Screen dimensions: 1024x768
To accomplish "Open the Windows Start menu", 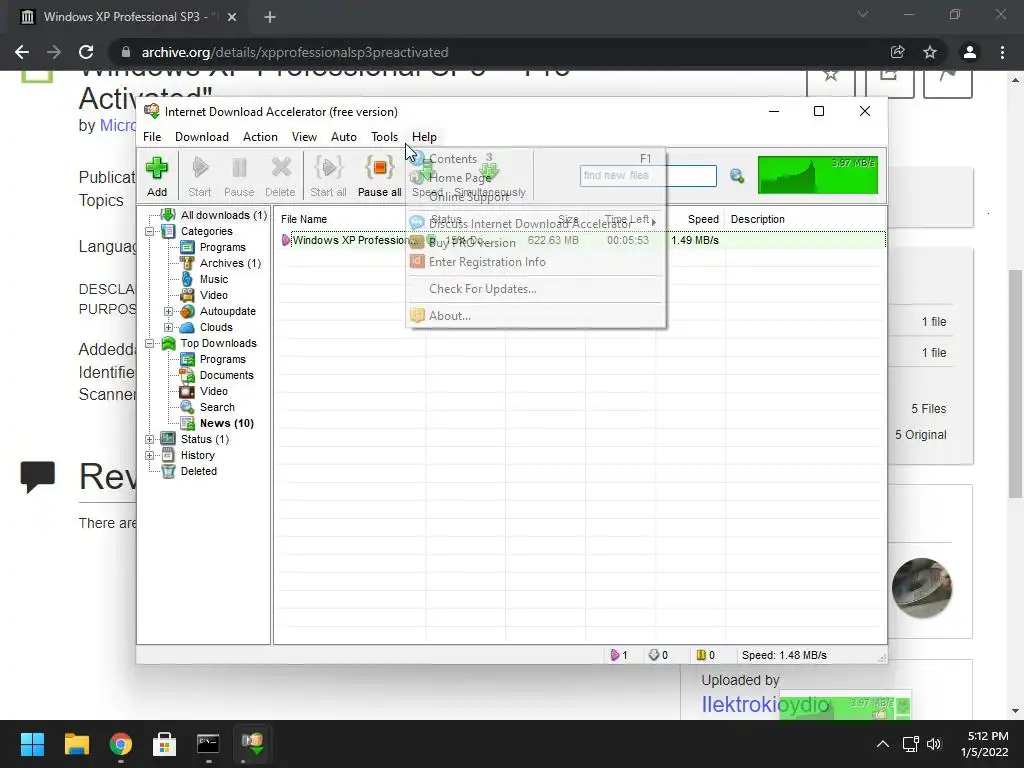I will 32,744.
